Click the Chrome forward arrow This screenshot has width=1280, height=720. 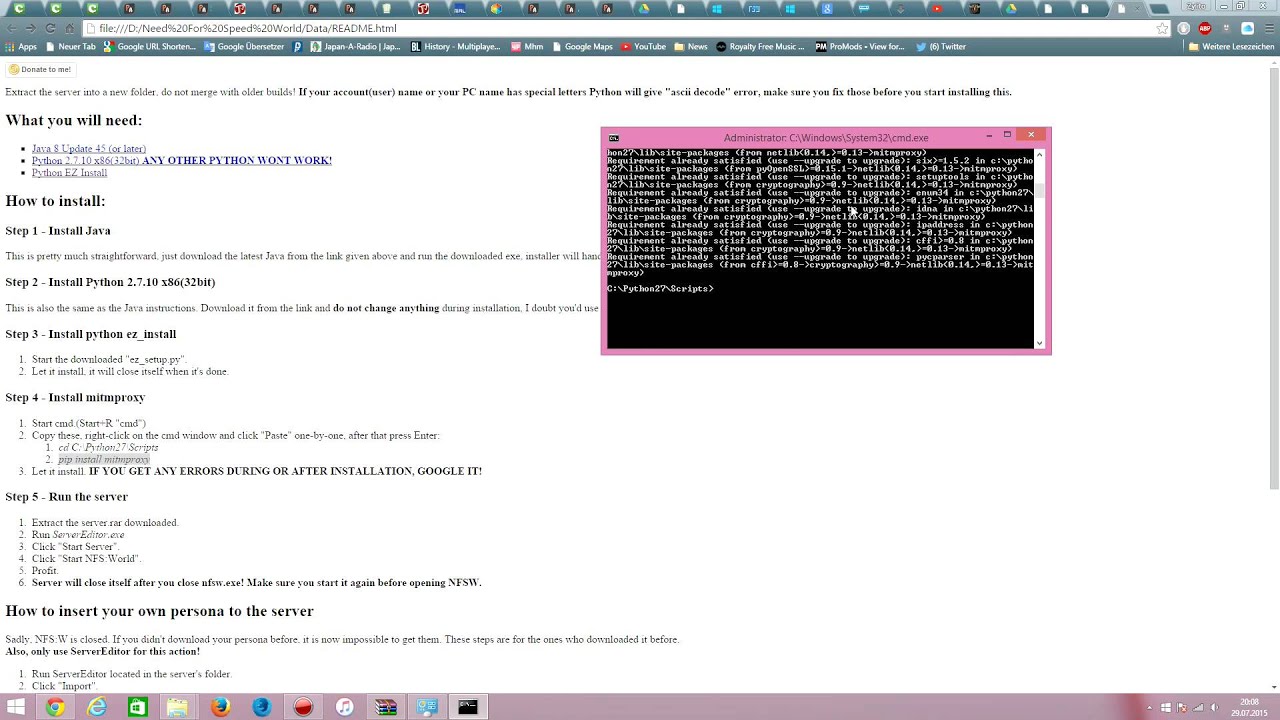[x=31, y=28]
